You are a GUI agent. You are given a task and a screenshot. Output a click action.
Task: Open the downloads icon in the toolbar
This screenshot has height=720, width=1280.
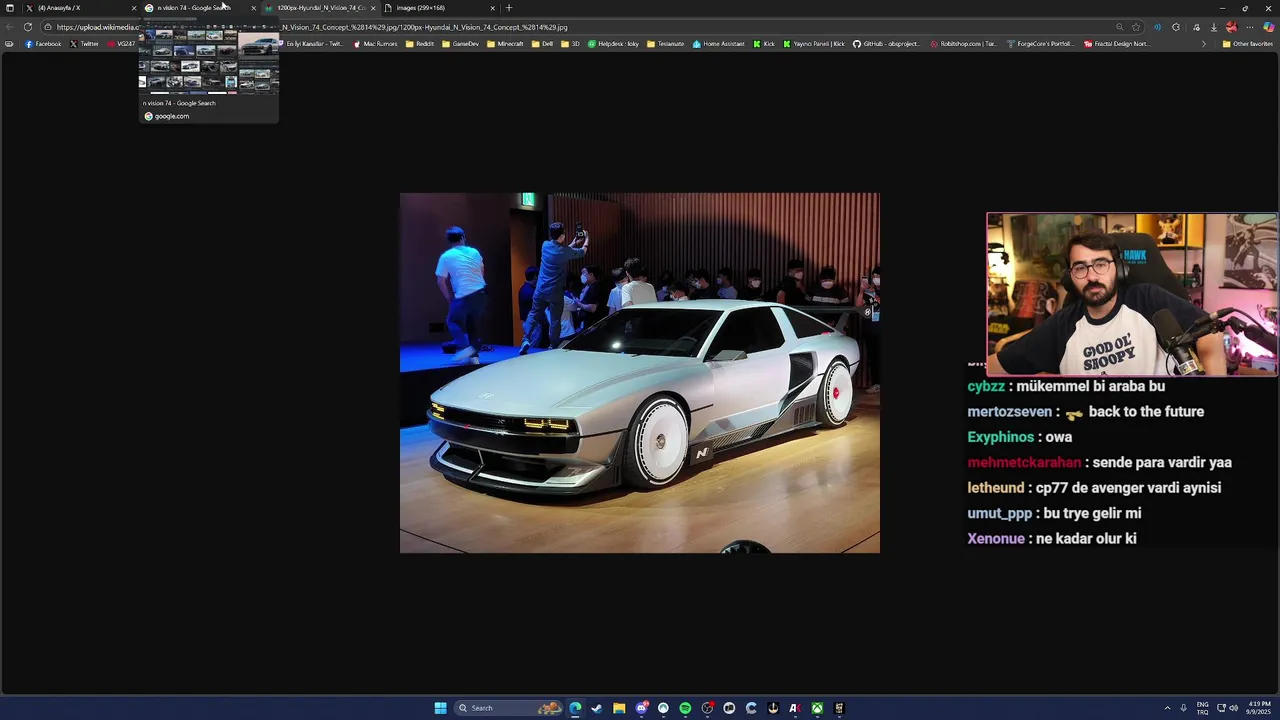1214,27
